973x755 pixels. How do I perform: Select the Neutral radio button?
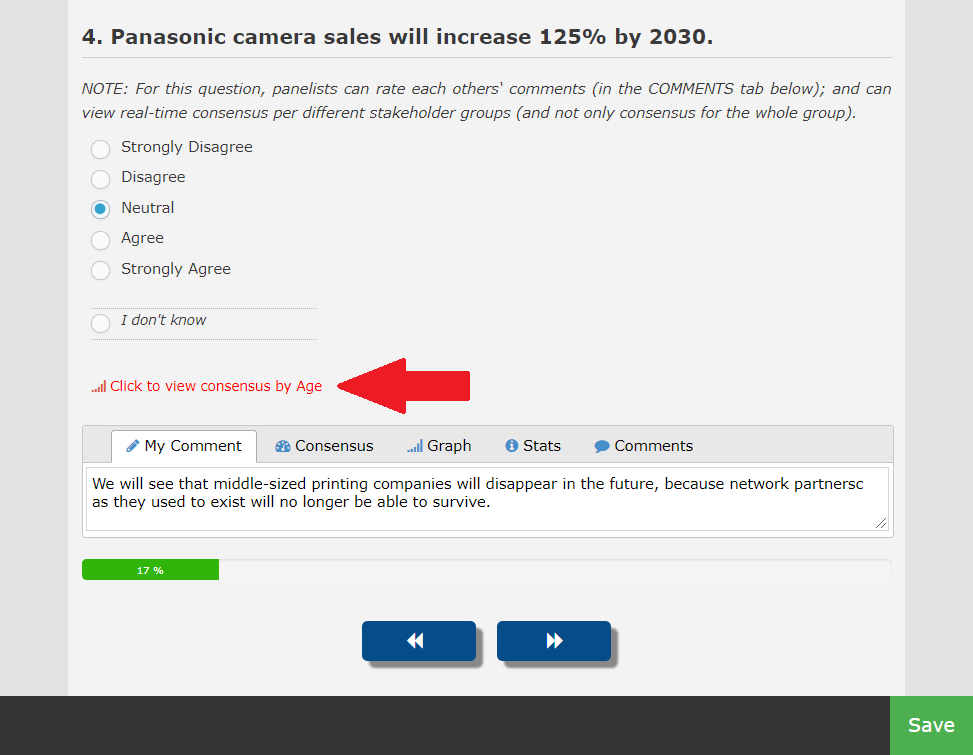101,210
